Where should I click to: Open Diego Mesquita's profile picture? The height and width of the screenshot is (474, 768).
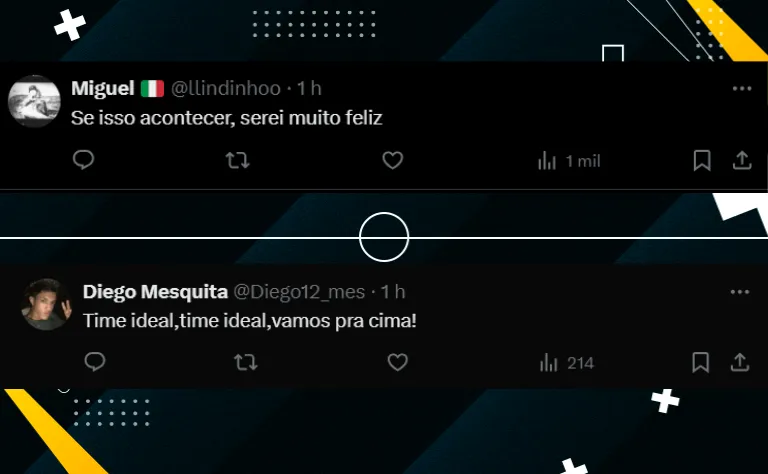(47, 305)
